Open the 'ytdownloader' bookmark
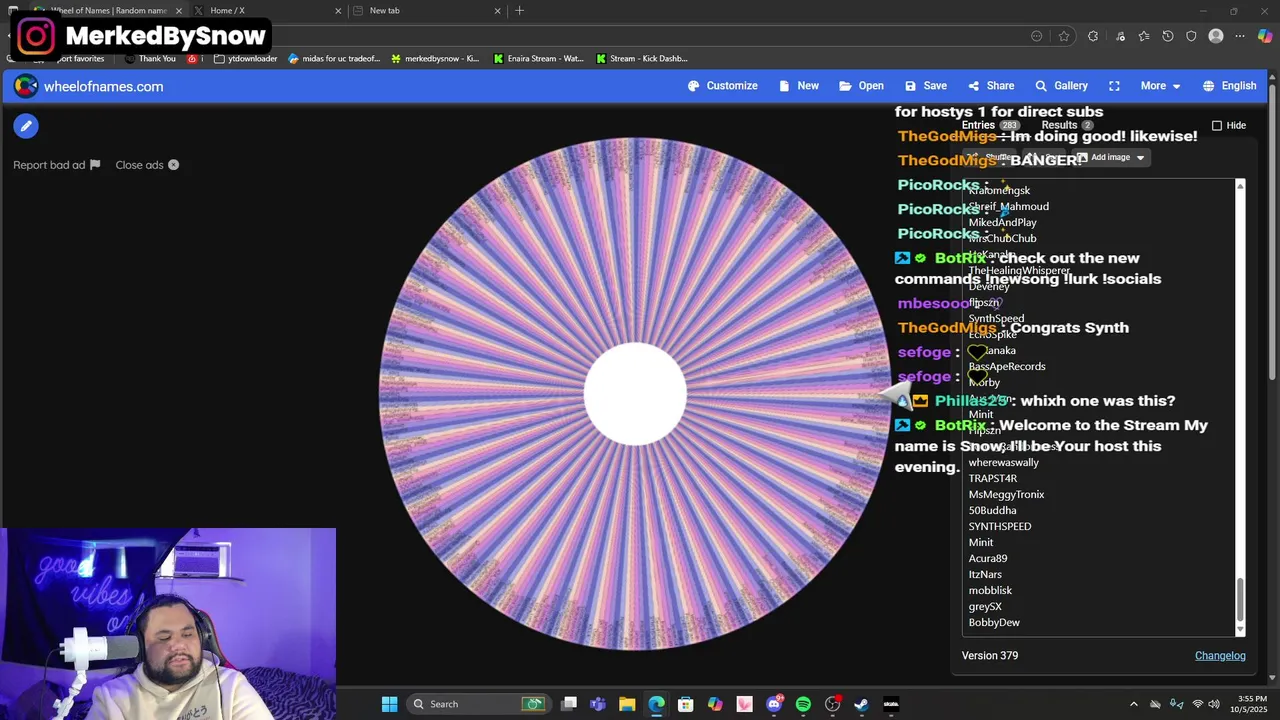The width and height of the screenshot is (1280, 720). click(x=245, y=59)
